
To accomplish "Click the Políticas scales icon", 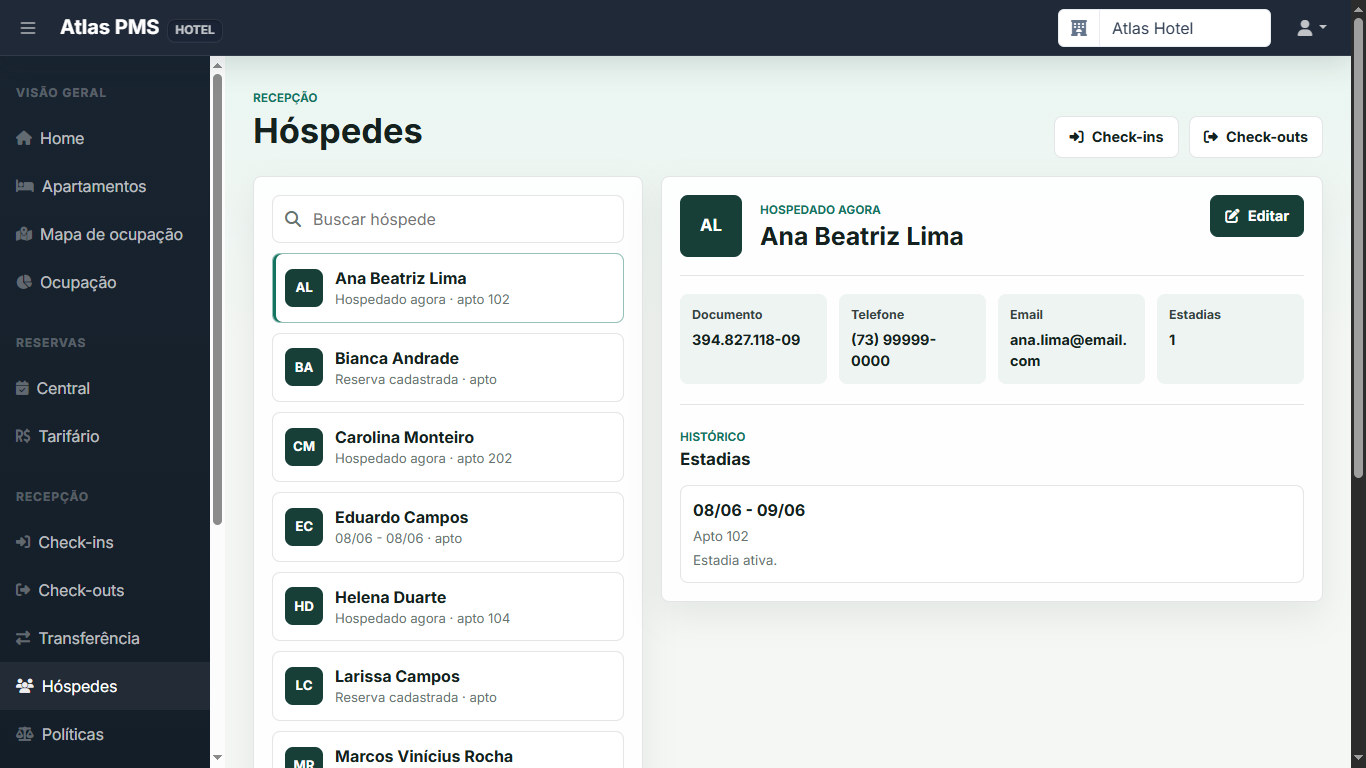I will pos(26,734).
